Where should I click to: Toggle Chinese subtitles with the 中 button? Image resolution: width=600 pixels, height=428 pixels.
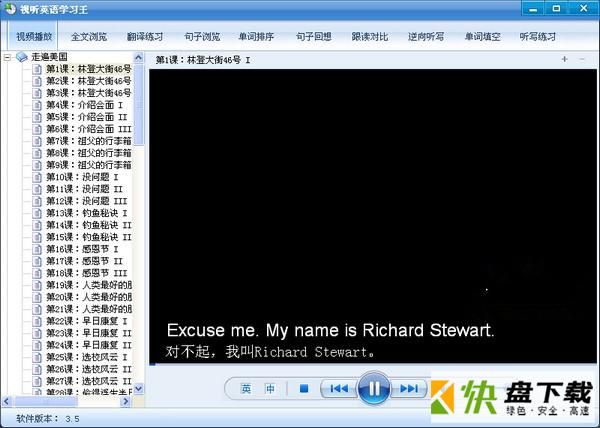tap(270, 389)
